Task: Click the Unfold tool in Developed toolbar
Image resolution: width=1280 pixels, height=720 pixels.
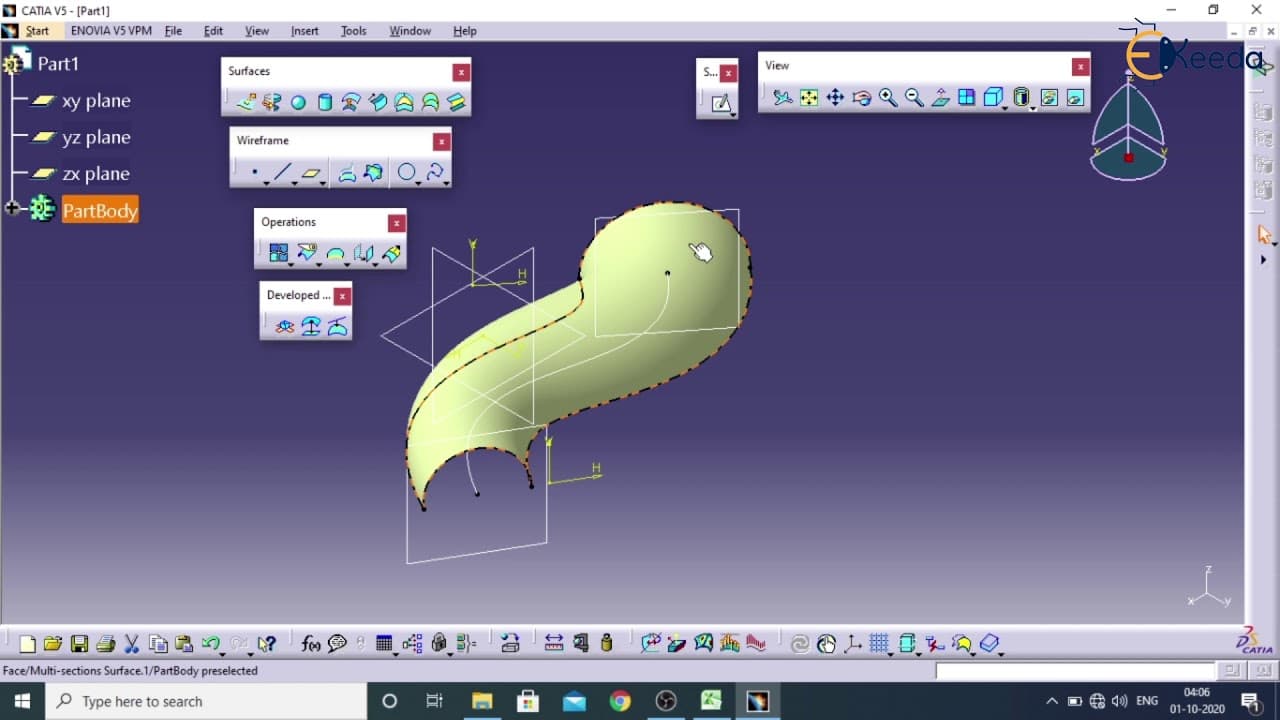Action: pos(285,326)
